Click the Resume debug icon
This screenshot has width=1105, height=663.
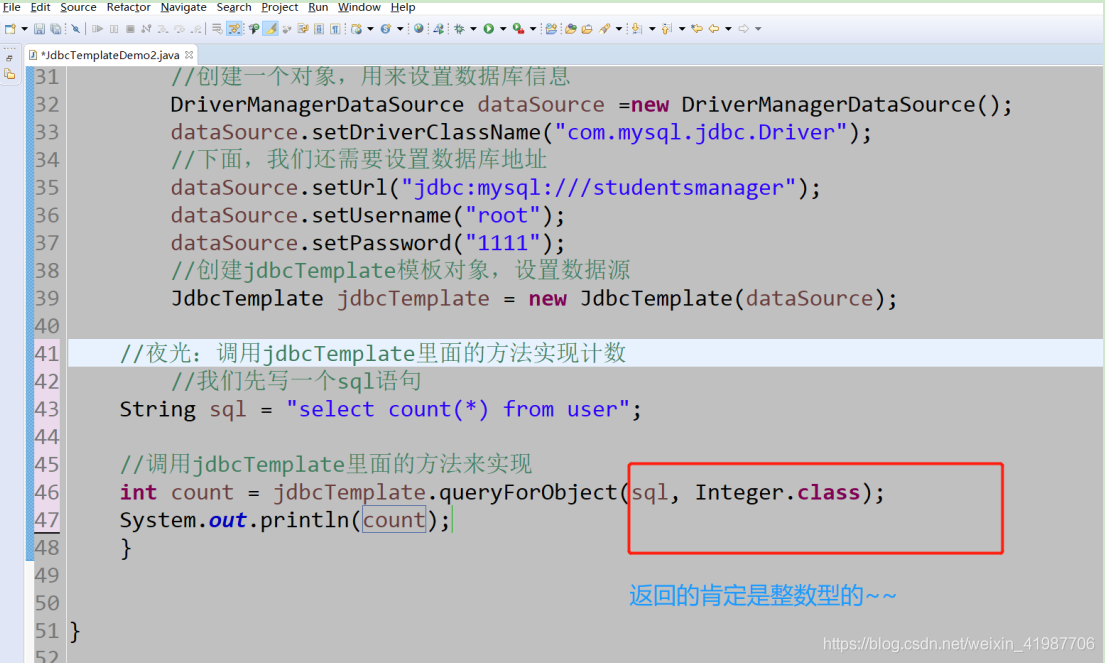click(x=97, y=29)
